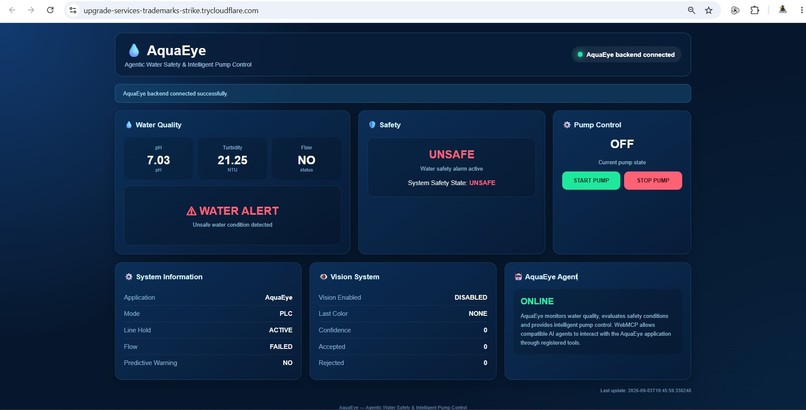806x410 pixels.
Task: Click the Mode PLC row value
Action: click(x=286, y=313)
